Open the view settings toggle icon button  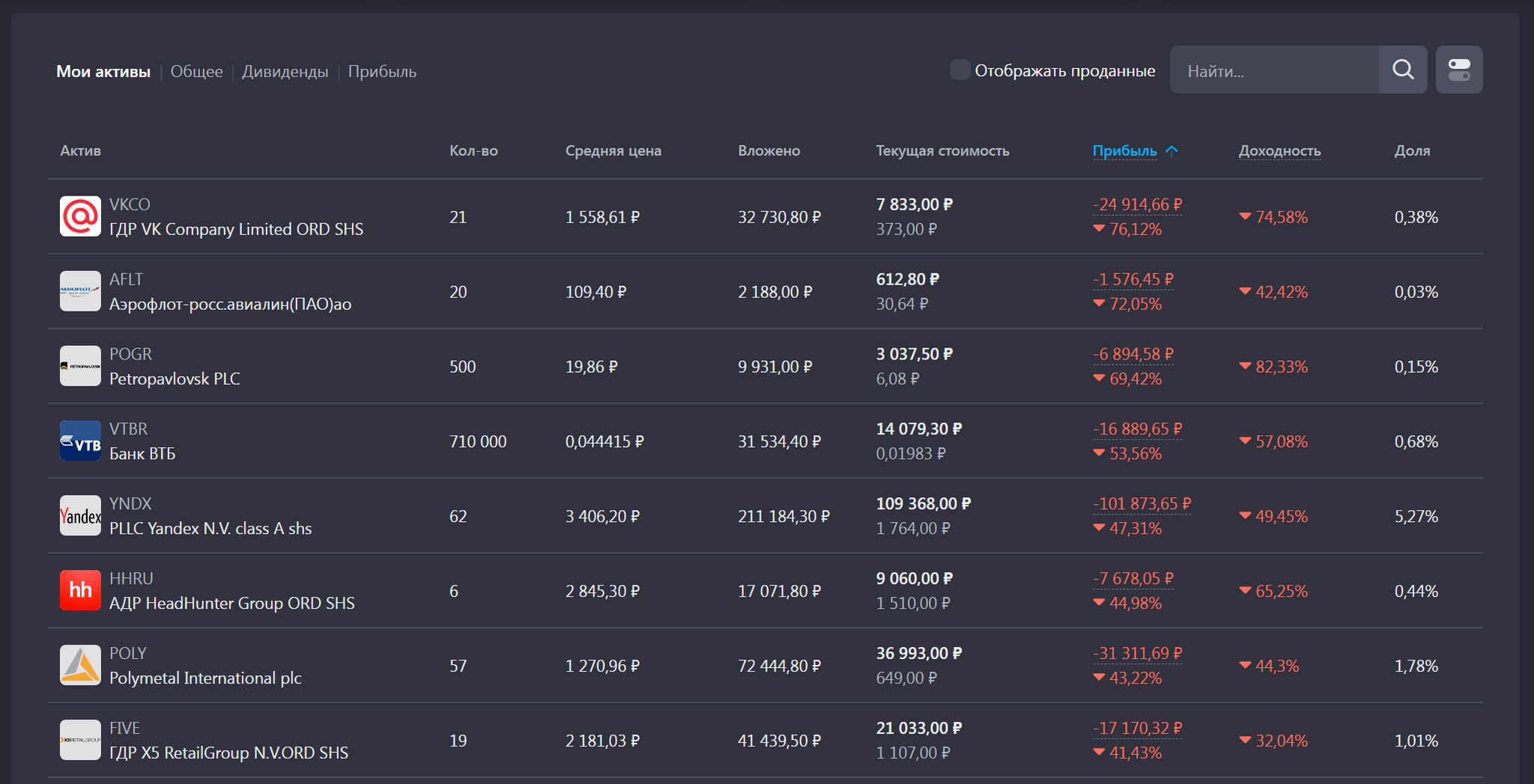point(1459,70)
